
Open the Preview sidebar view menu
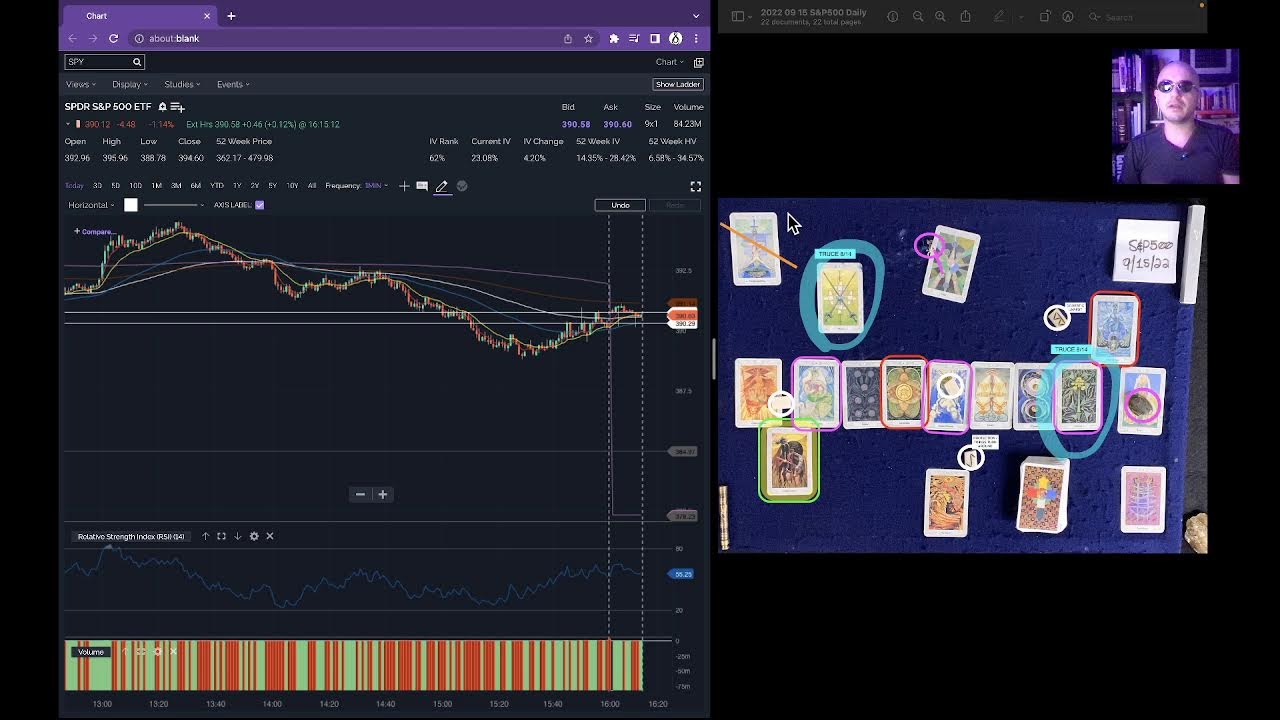coord(741,16)
